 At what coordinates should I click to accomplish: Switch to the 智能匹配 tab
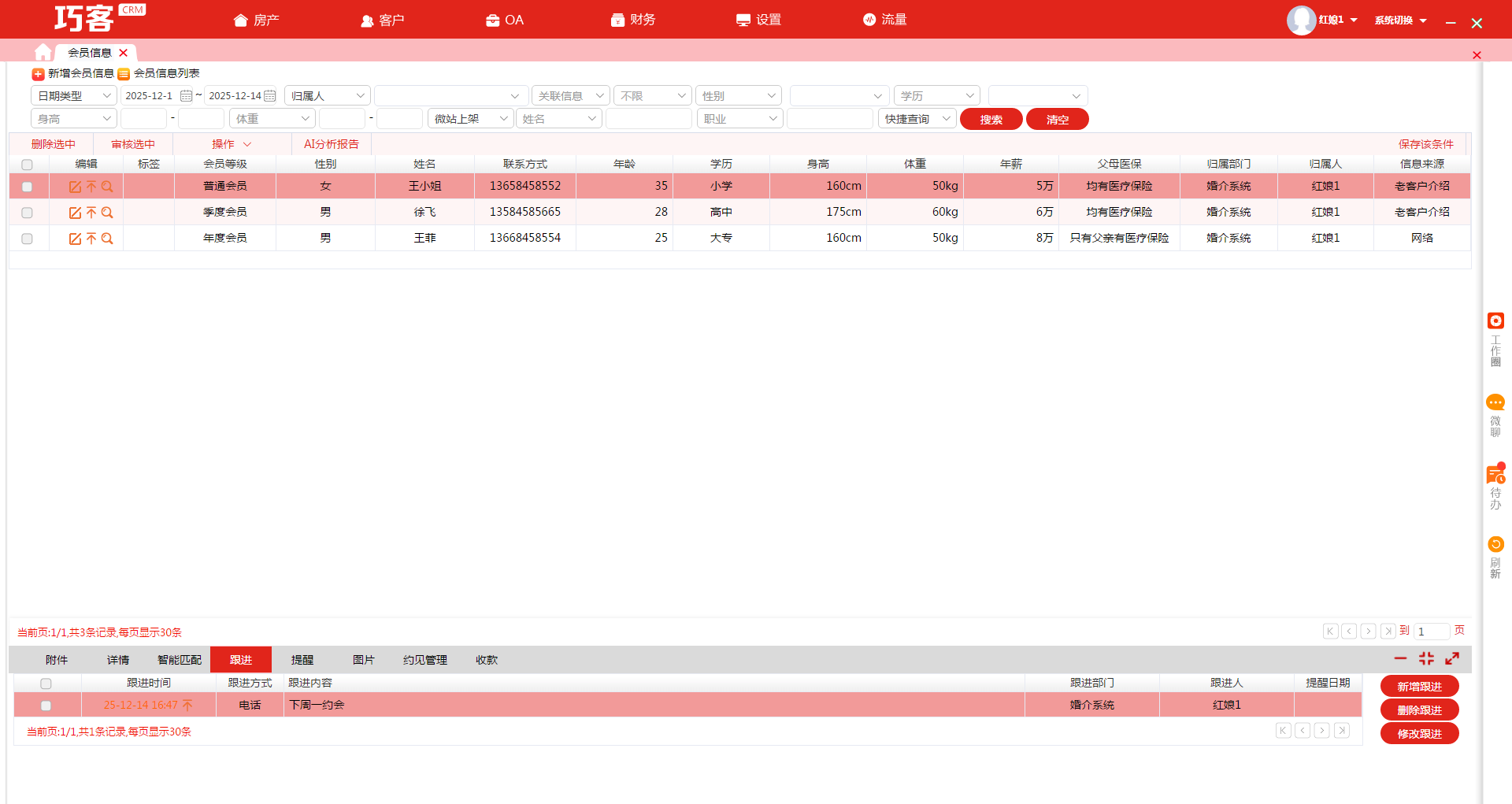[x=180, y=660]
